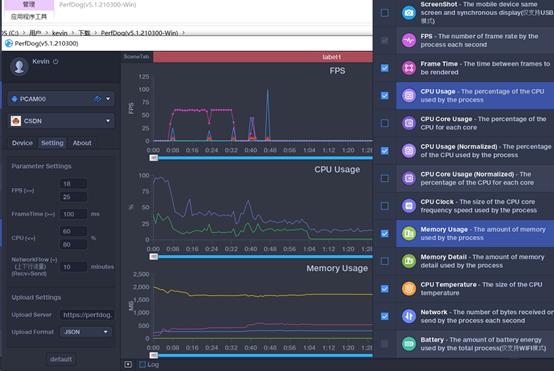Click the Upload Settings heading

[36, 298]
